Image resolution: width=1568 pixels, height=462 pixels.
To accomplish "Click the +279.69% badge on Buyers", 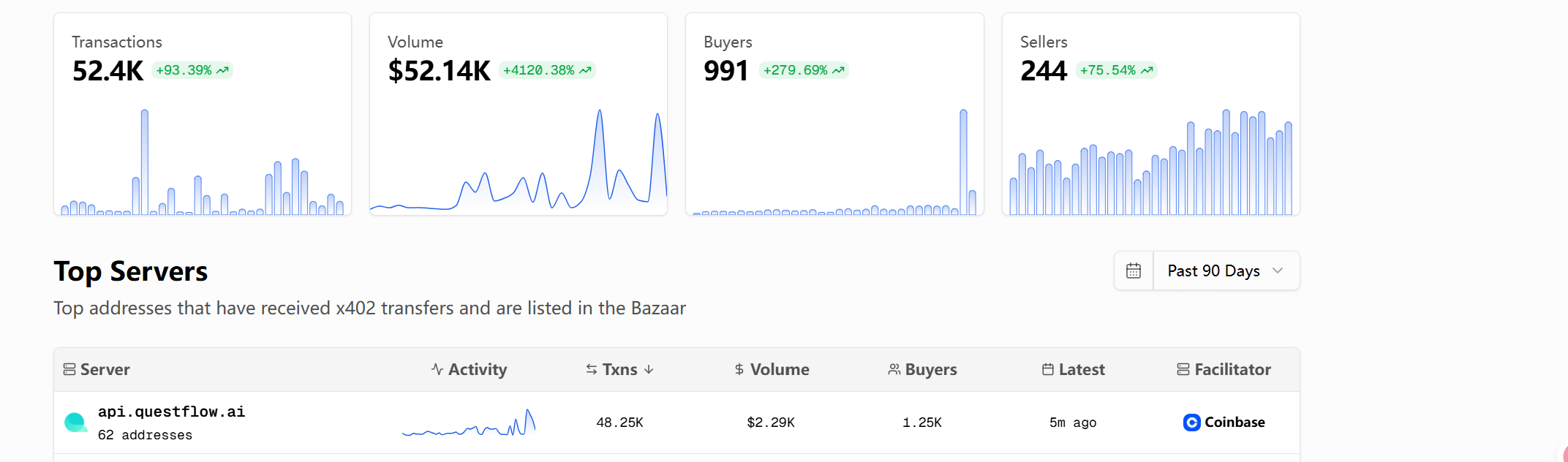I will point(804,70).
